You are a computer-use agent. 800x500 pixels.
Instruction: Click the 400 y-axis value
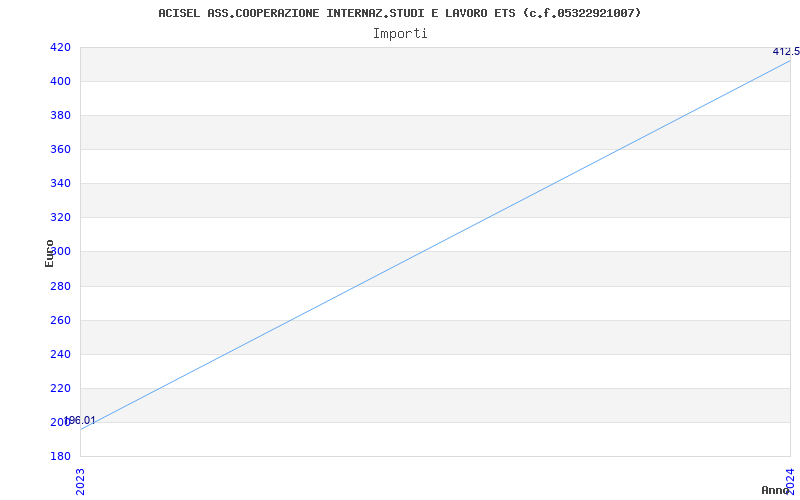click(x=60, y=81)
